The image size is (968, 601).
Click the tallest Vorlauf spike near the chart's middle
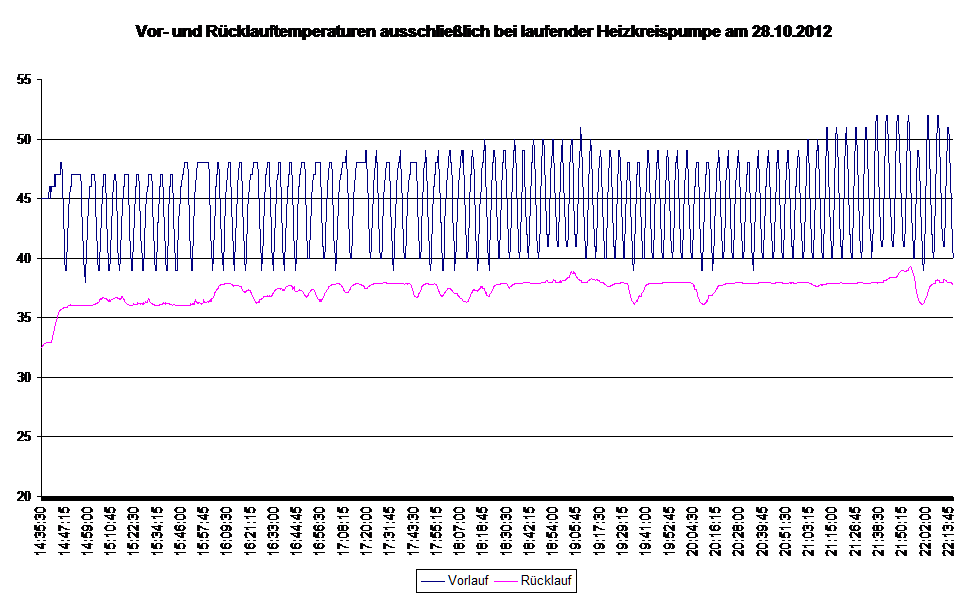(580, 129)
